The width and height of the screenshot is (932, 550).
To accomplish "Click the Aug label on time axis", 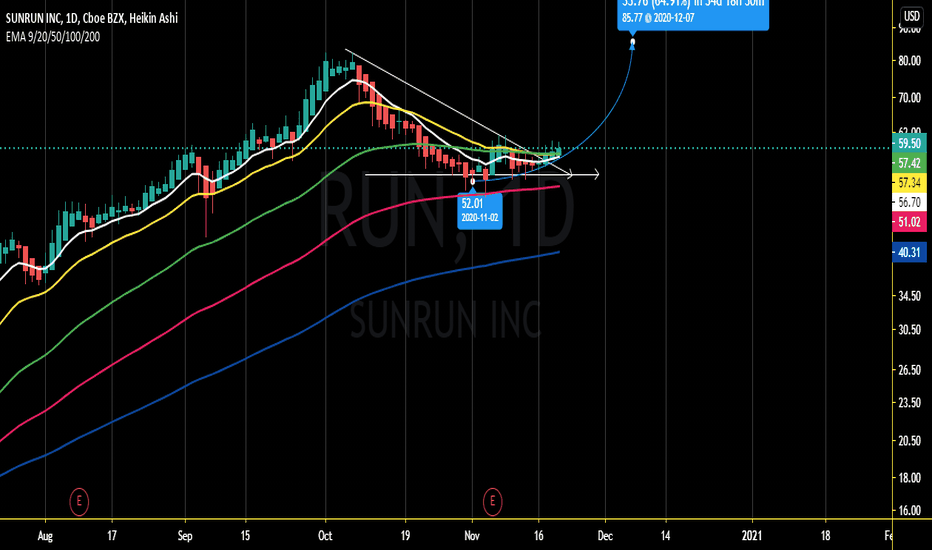I will click(45, 536).
